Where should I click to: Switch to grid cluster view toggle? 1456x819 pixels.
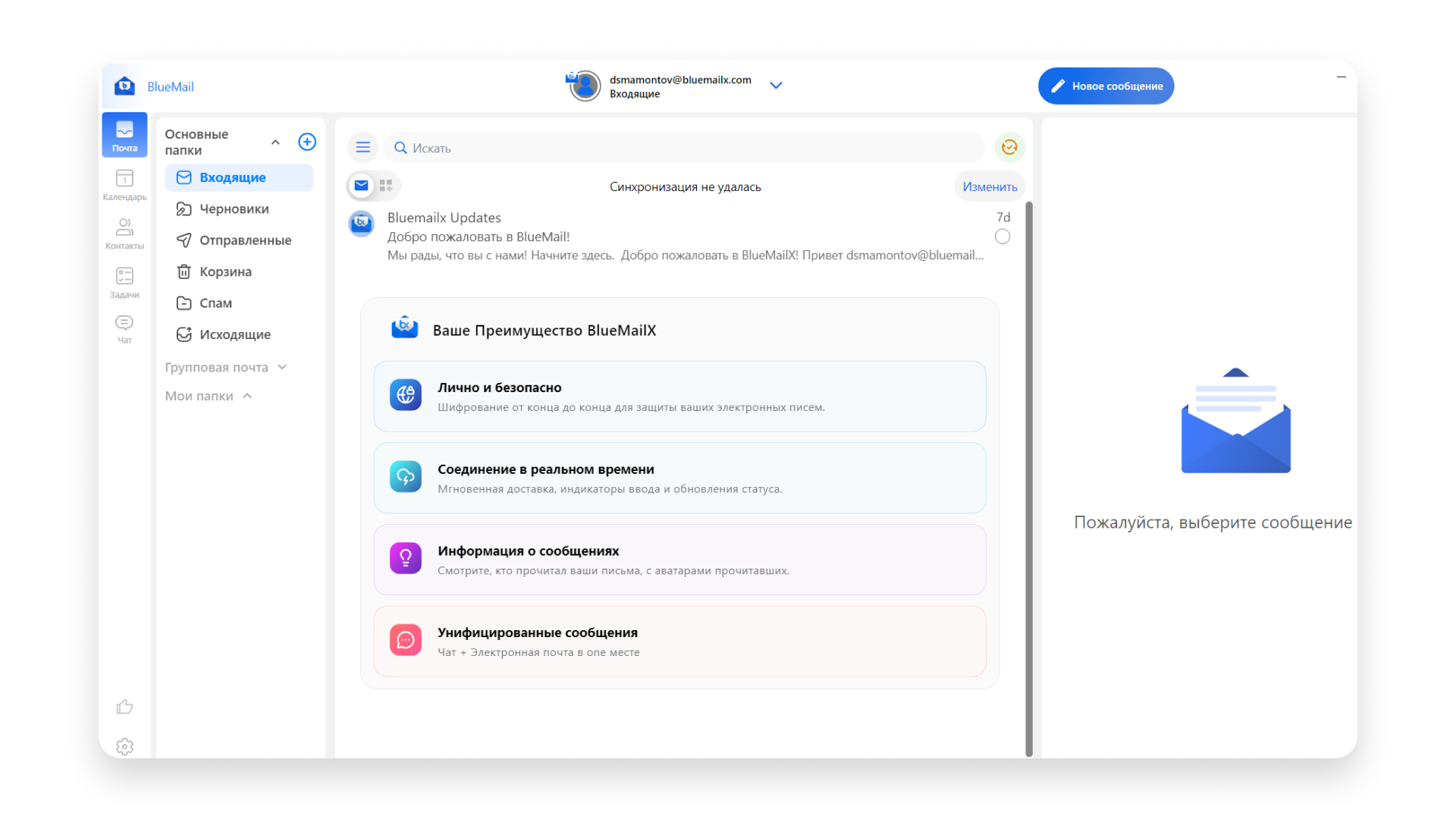click(386, 185)
